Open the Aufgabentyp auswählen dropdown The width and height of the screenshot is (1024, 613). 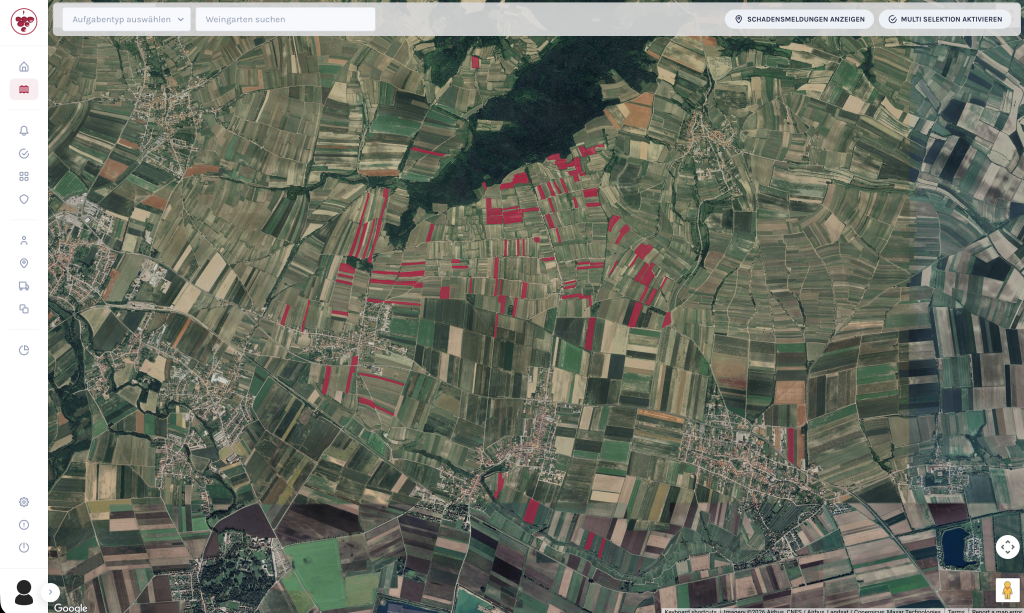126,19
